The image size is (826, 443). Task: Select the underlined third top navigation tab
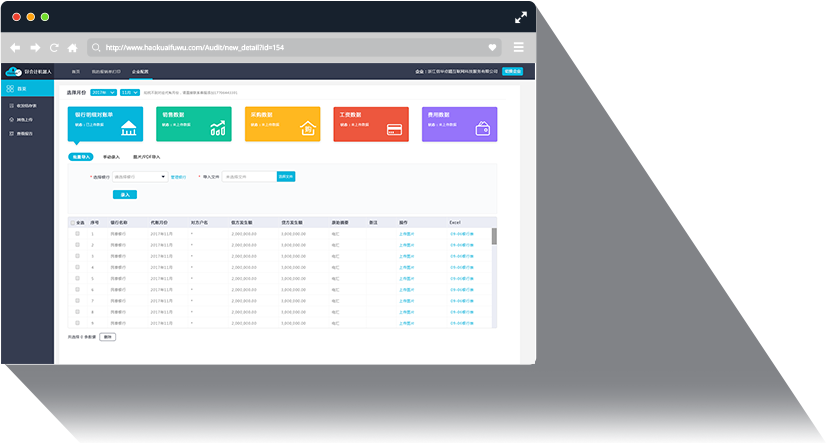click(140, 72)
